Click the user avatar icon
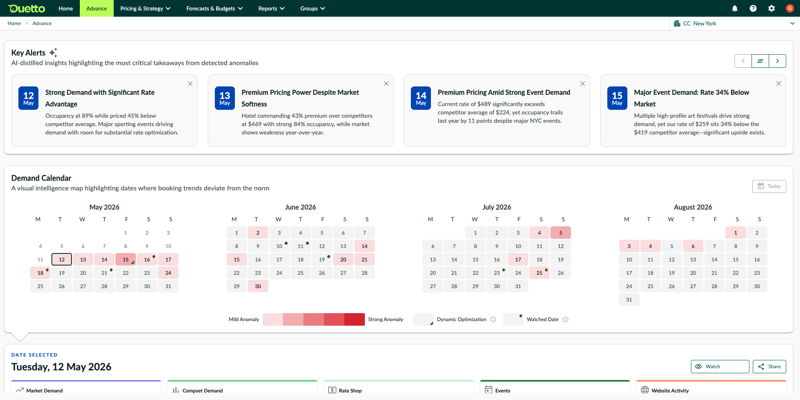This screenshot has width=800, height=400. pos(789,9)
